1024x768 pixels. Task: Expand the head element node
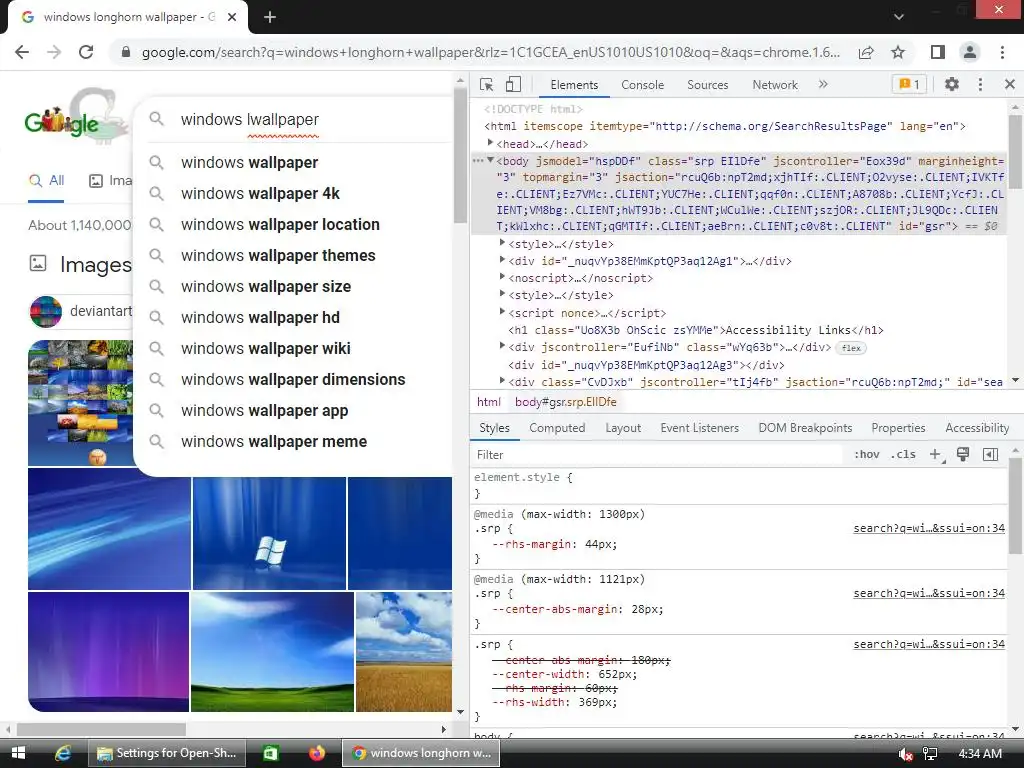[490, 143]
